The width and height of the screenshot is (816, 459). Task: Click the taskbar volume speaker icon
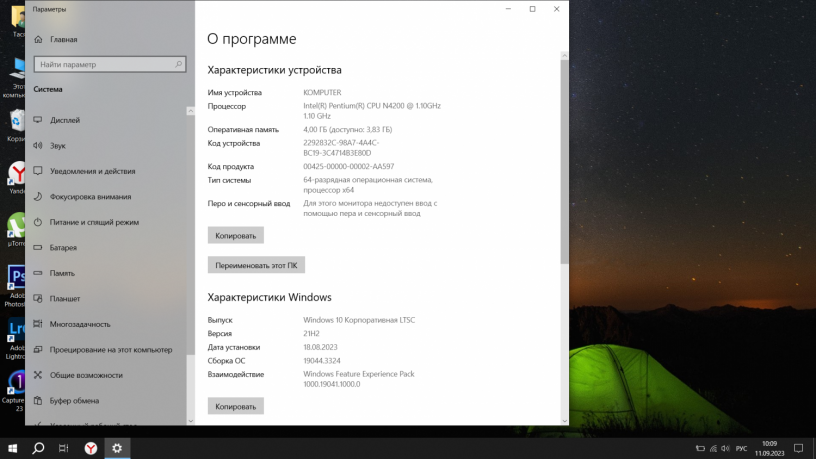pyautogui.click(x=725, y=449)
